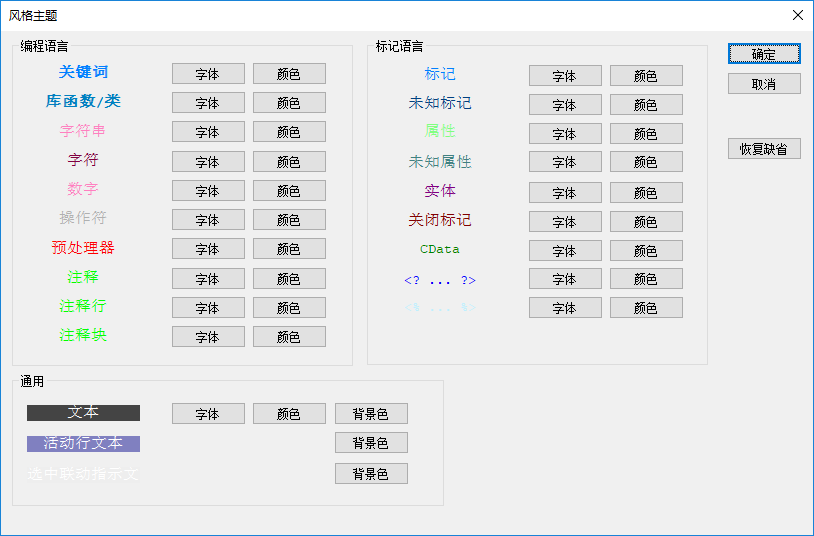The height and width of the screenshot is (536, 814).
Task: Set 颜色 for 数字
Action: tap(289, 191)
